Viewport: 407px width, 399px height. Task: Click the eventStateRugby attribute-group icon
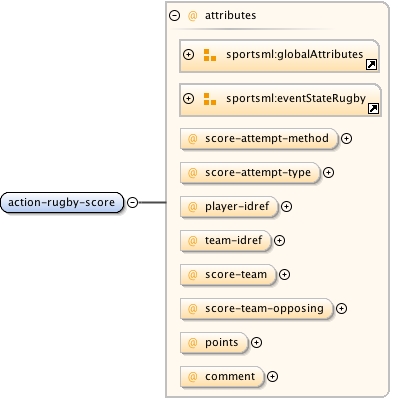210,99
